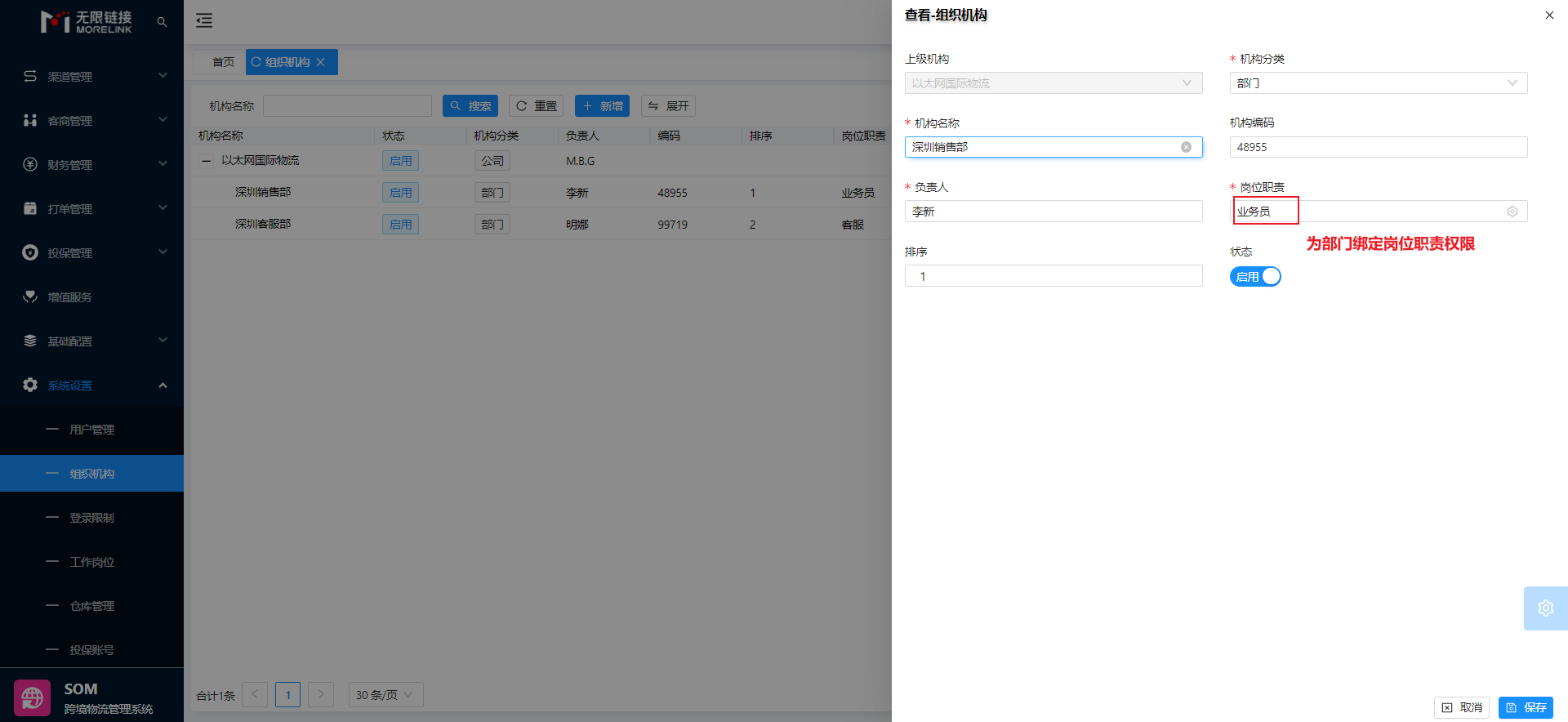This screenshot has width=1568, height=722.
Task: Select the 组织机构 menu item
Action: (91, 474)
